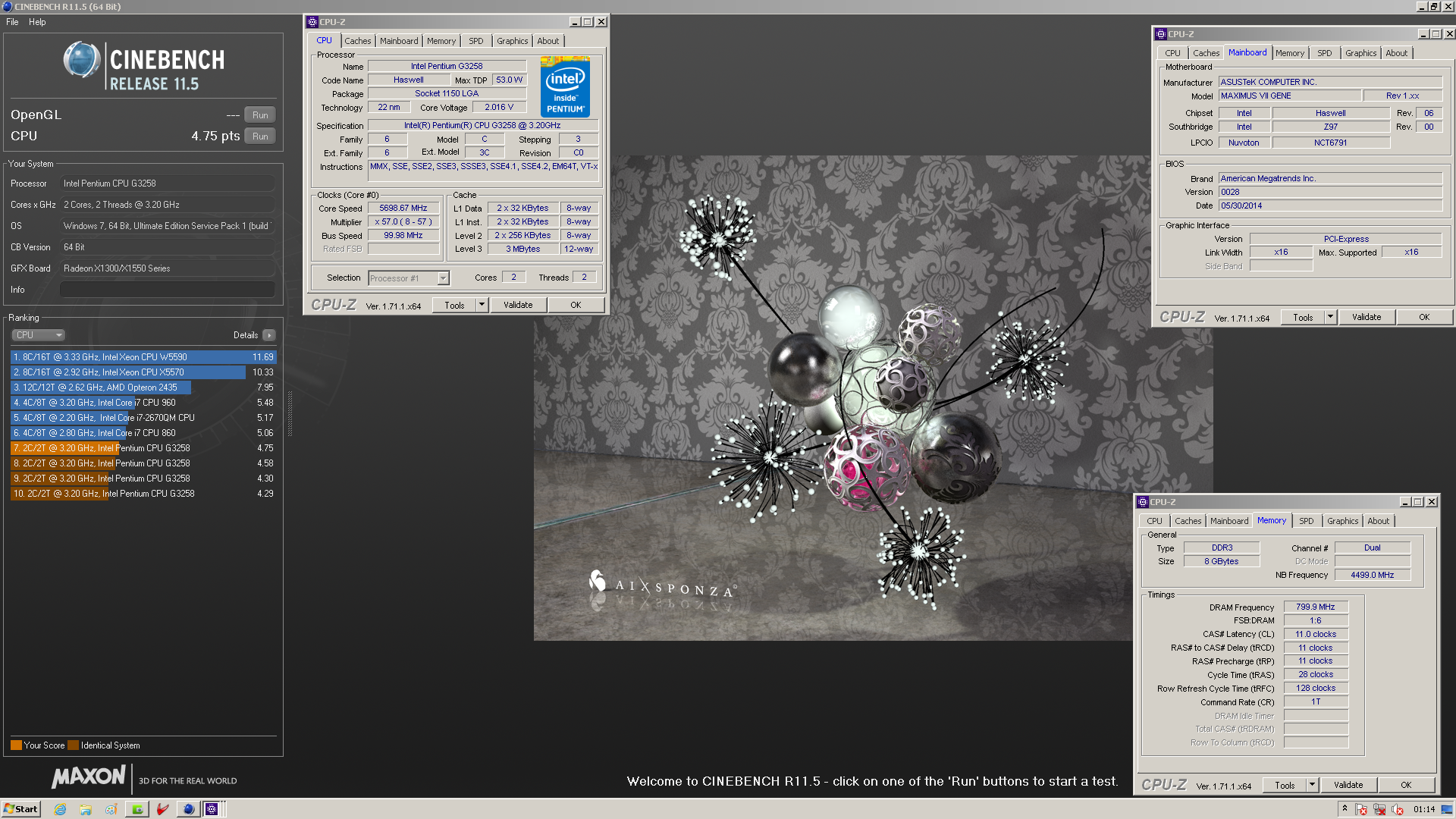Open the Ranking Details arrow button
The image size is (1456, 819).
269,335
